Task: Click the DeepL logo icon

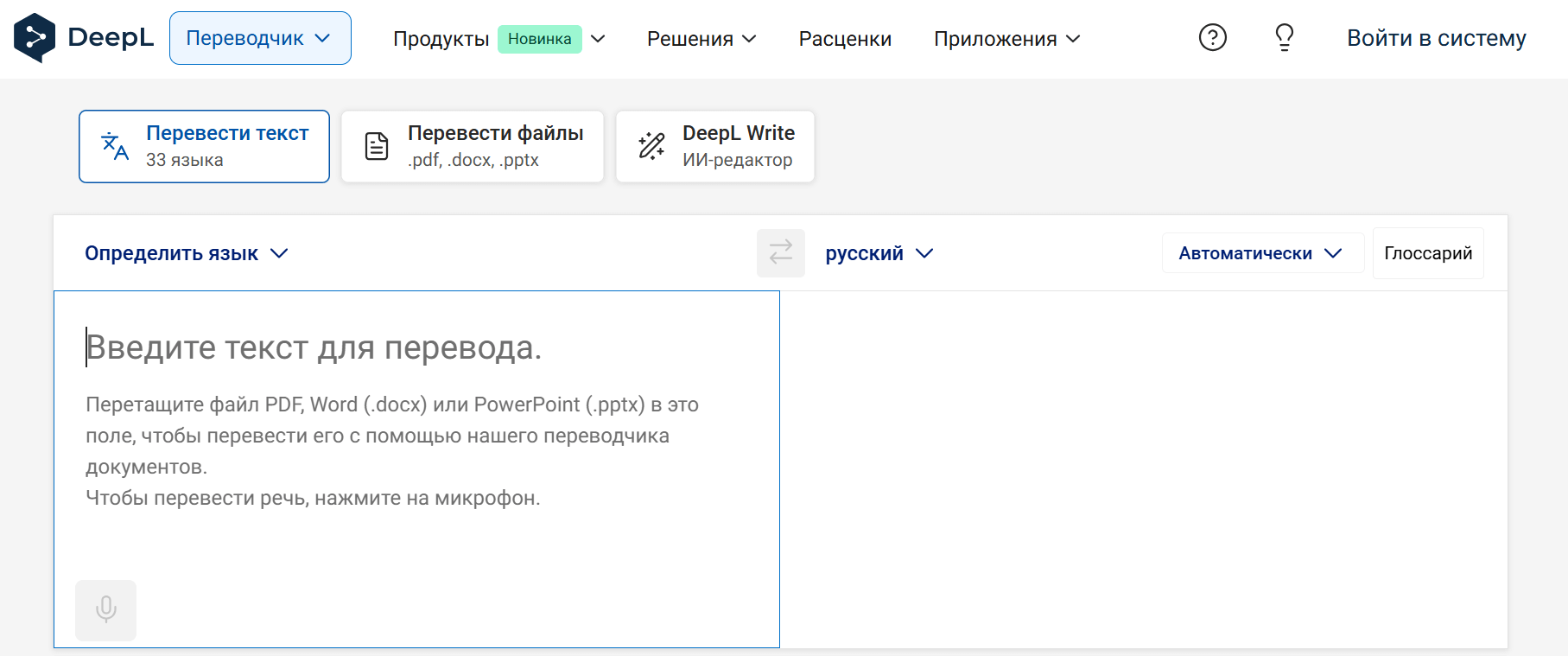Action: 35,38
